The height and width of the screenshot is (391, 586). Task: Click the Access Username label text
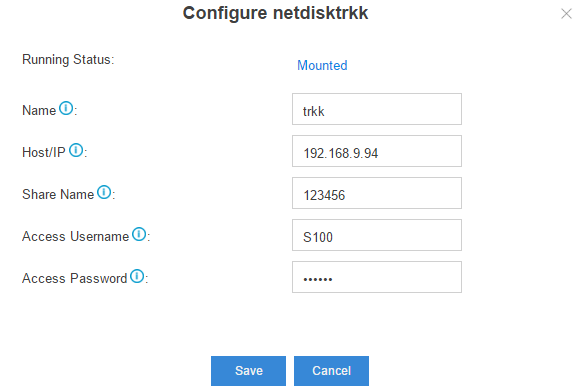click(x=75, y=237)
